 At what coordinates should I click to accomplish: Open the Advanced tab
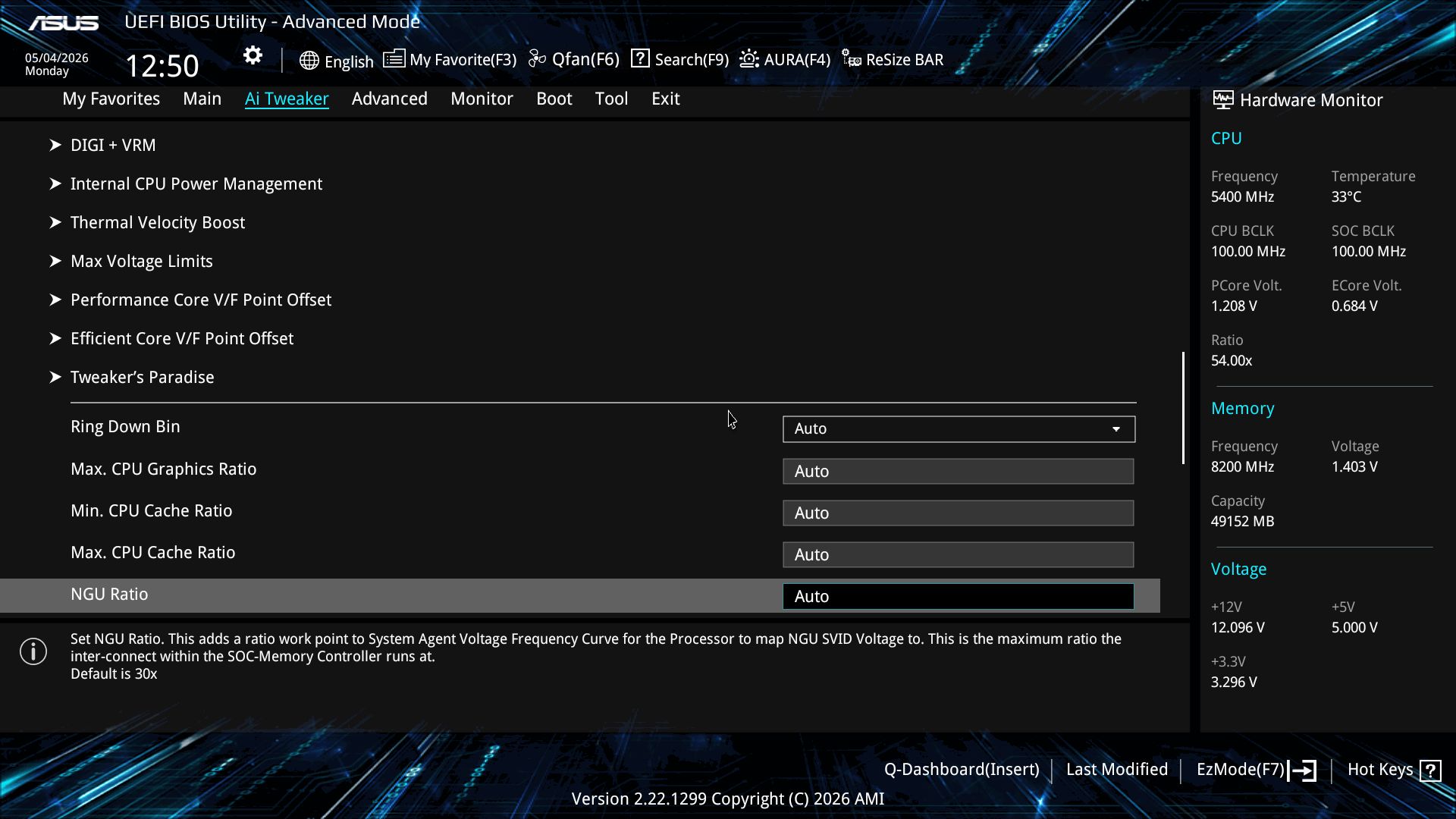pos(390,99)
